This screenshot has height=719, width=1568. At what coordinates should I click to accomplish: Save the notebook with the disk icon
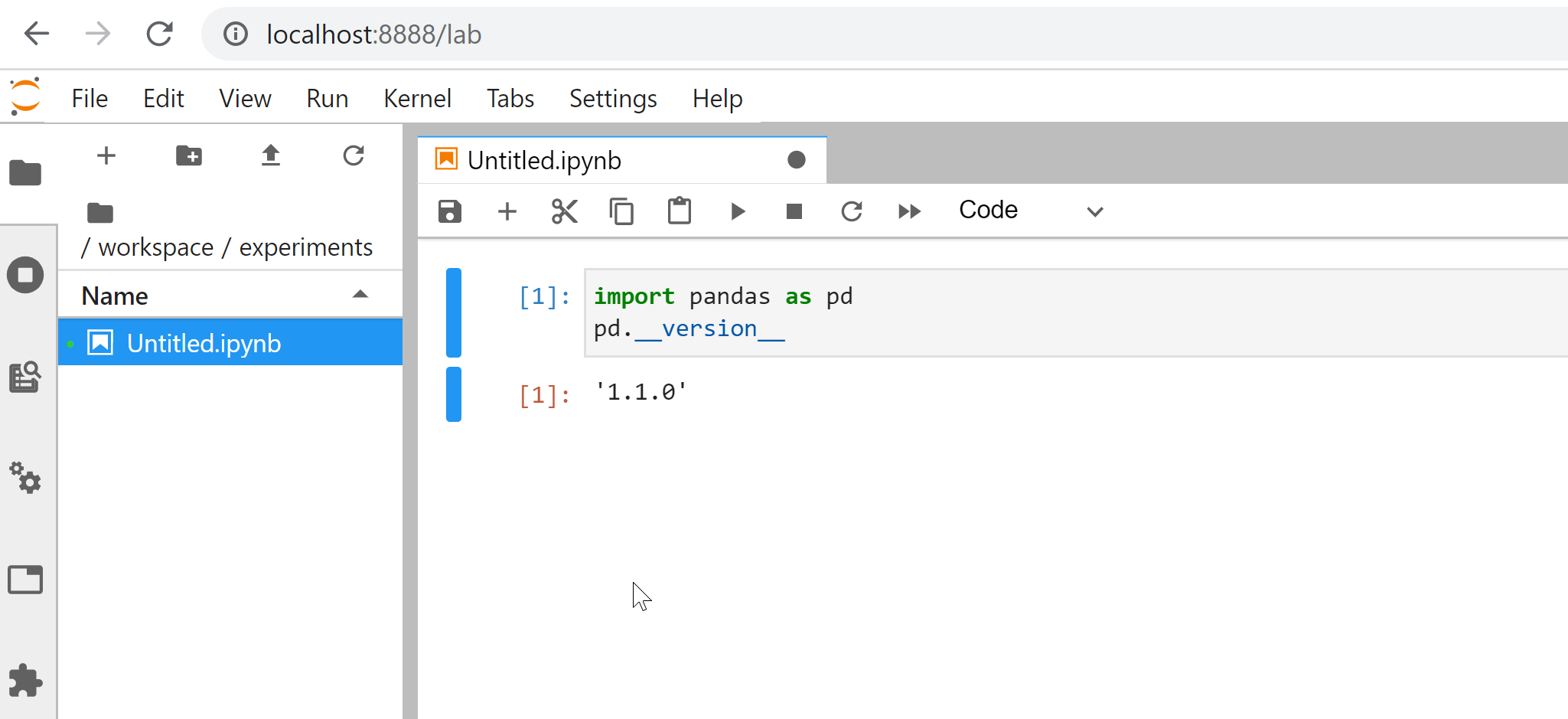point(450,211)
